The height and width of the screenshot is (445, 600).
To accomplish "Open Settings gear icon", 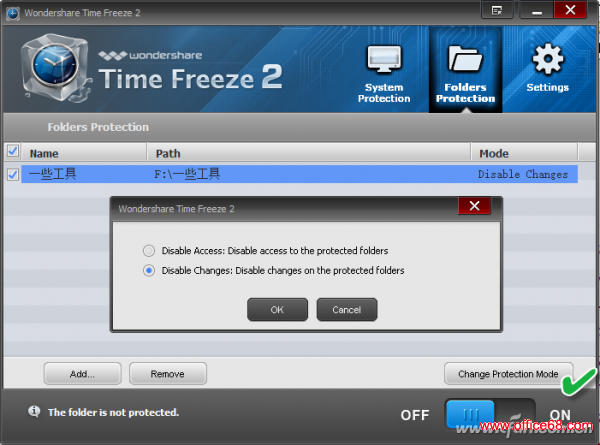I will click(548, 59).
